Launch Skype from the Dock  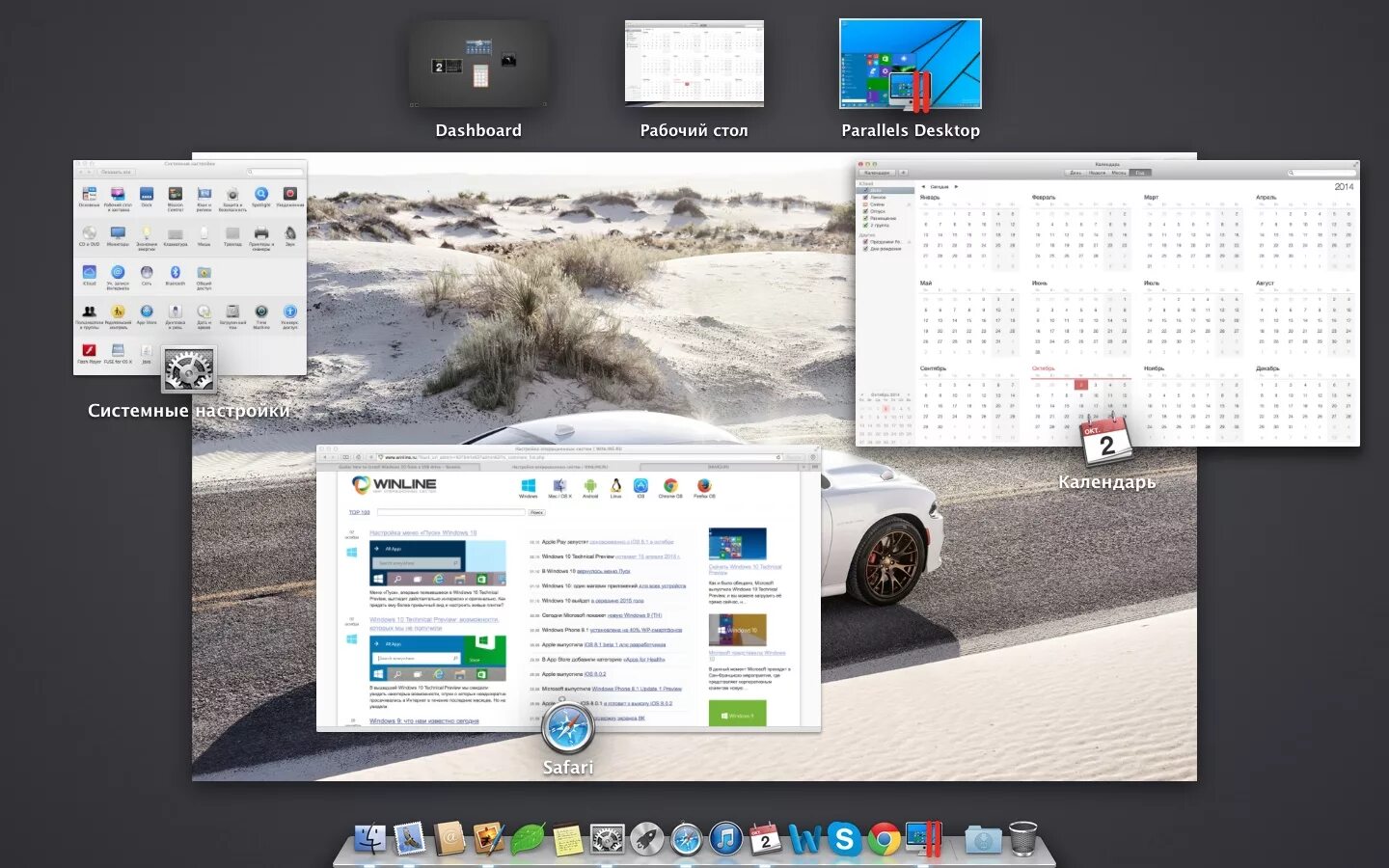pos(846,839)
